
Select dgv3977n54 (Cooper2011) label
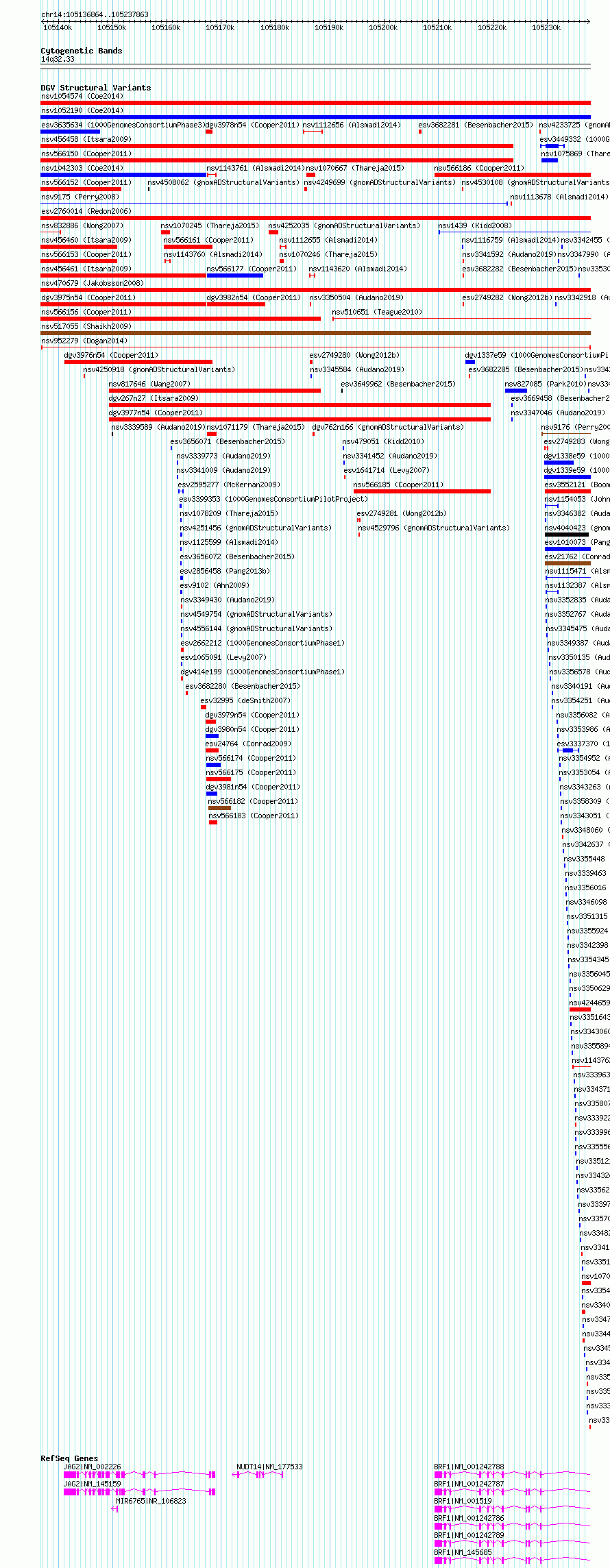pyautogui.click(x=156, y=413)
